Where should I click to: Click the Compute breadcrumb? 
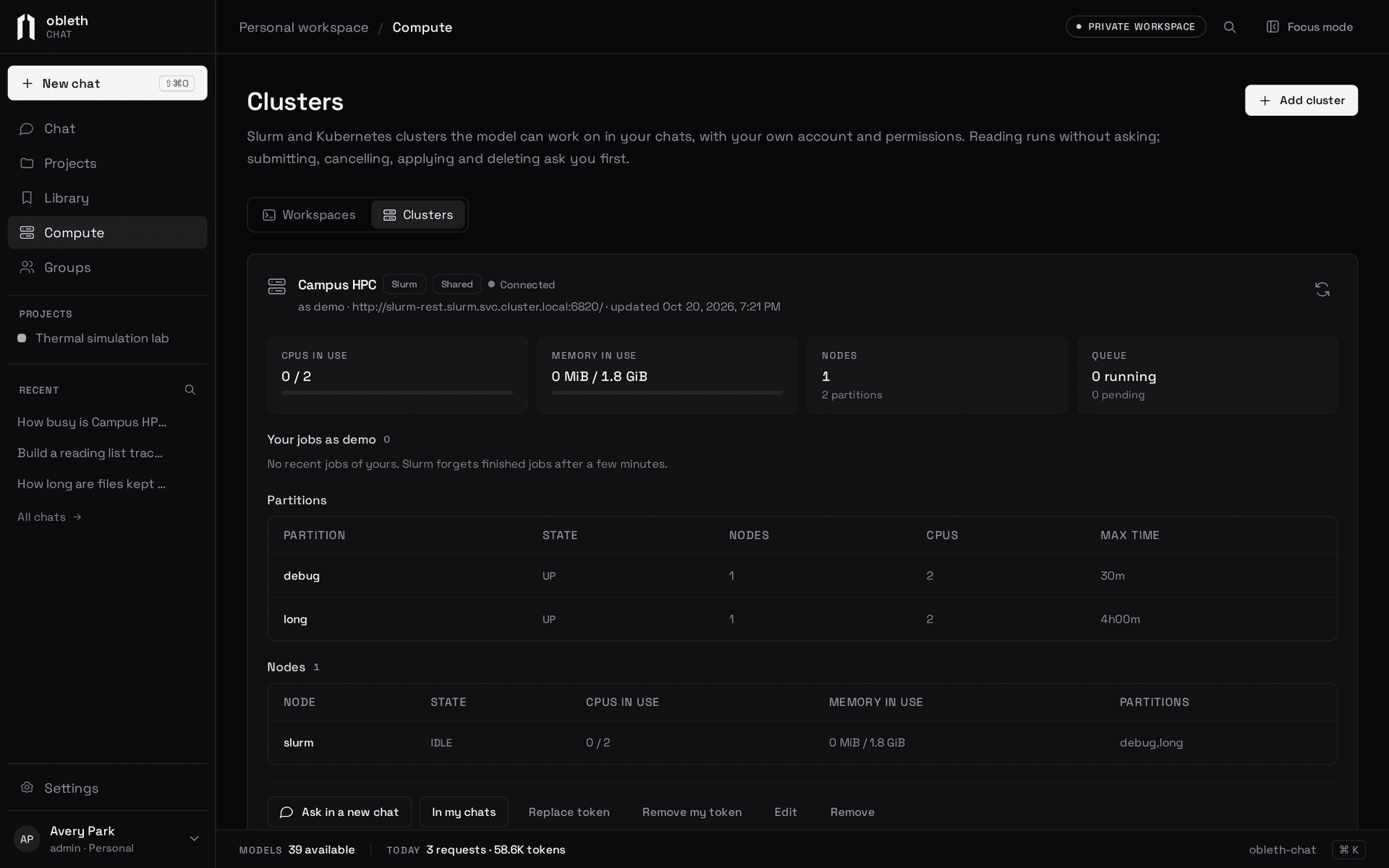tap(422, 27)
